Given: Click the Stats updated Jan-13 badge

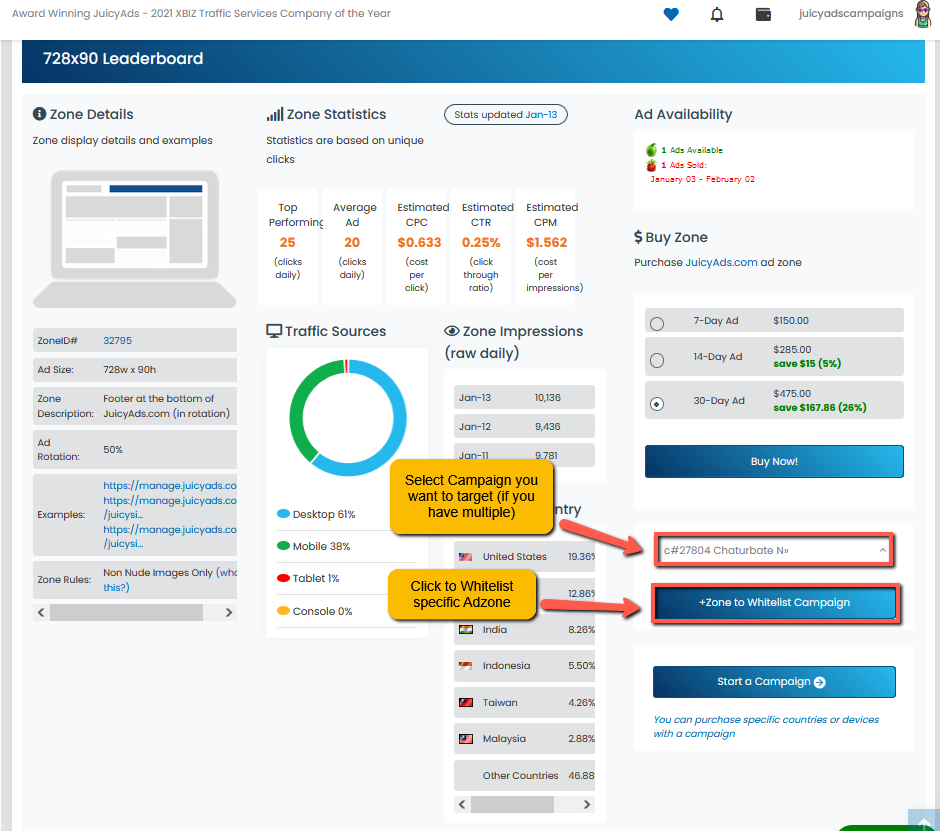Looking at the screenshot, I should pyautogui.click(x=505, y=115).
